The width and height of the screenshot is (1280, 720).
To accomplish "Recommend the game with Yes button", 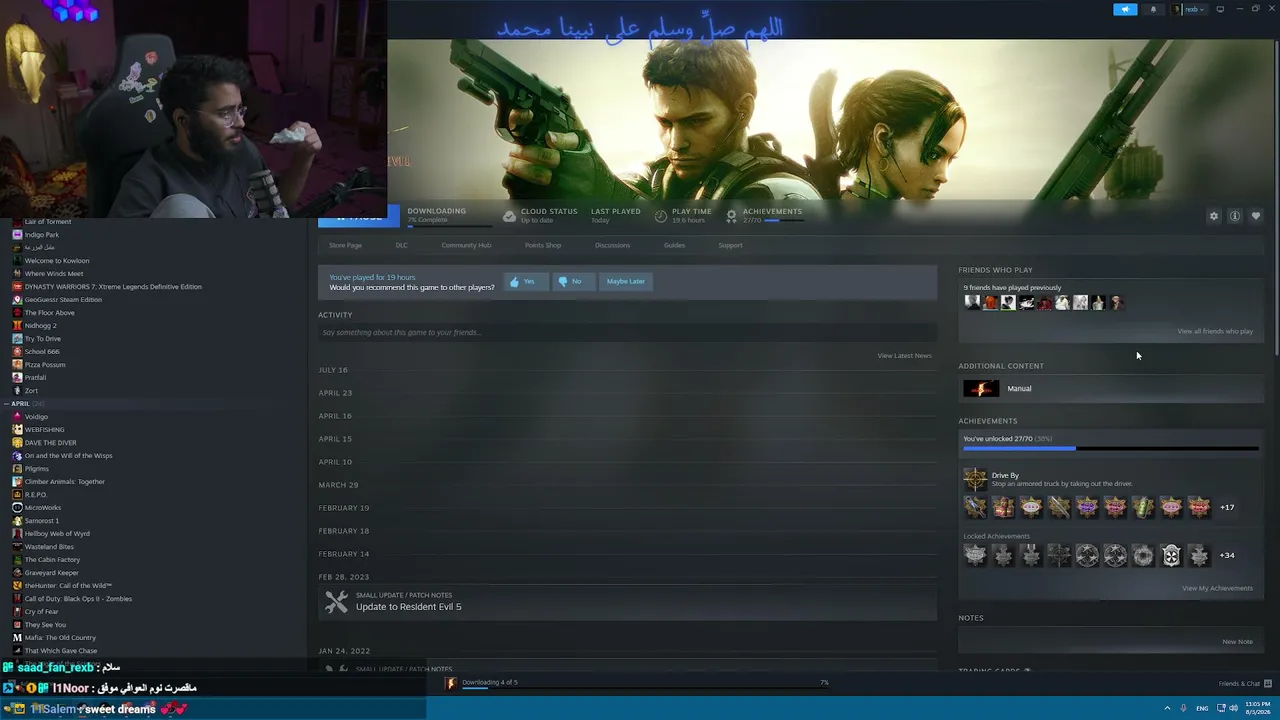I will pos(524,282).
